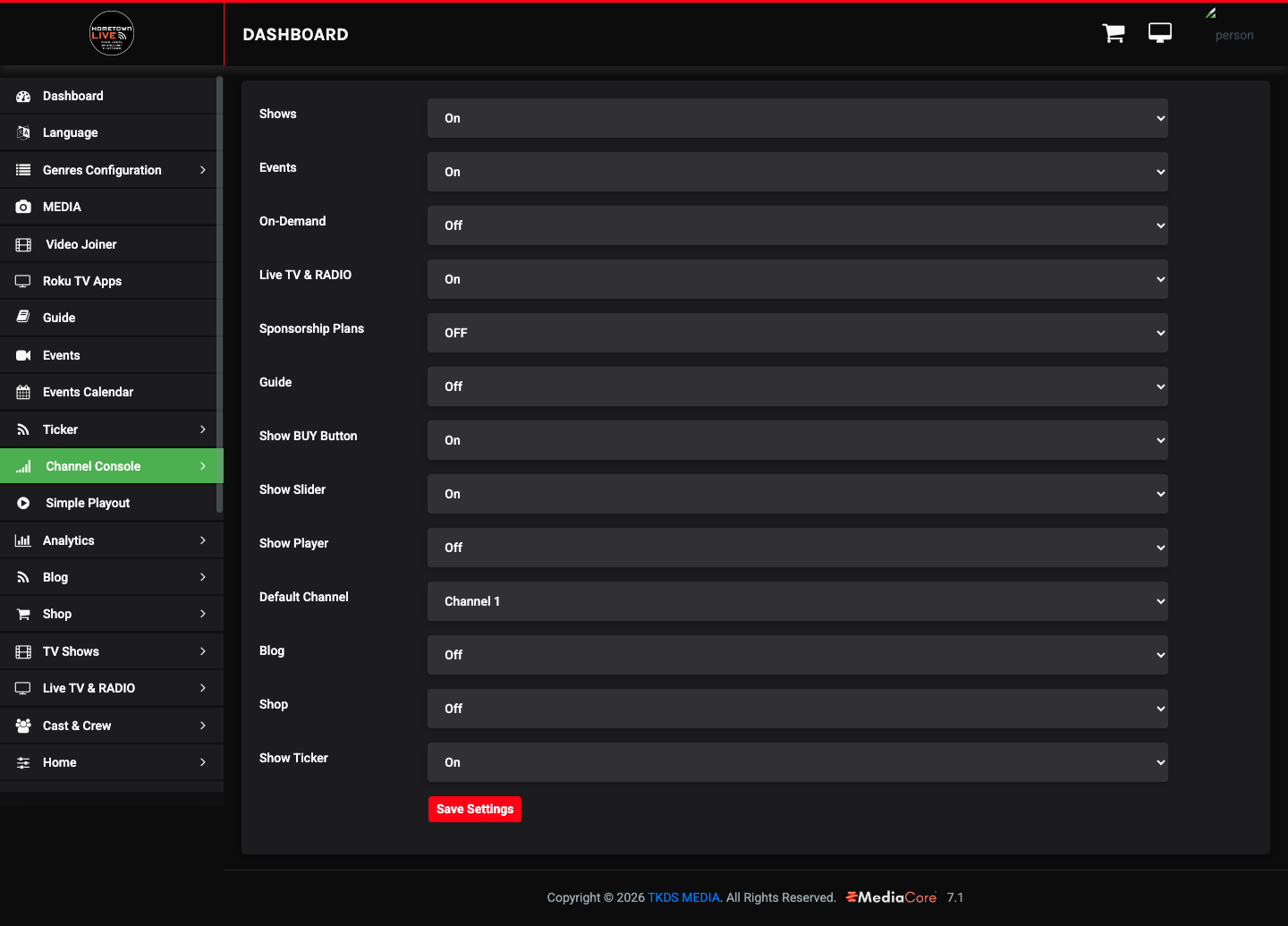The width and height of the screenshot is (1288, 926).
Task: Click the Roku TV Apps monitor icon
Action: coord(23,281)
